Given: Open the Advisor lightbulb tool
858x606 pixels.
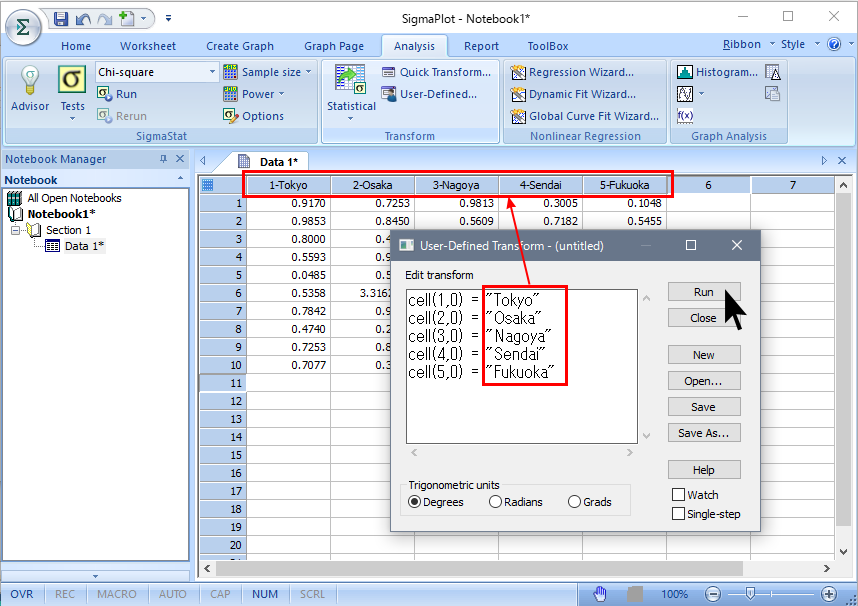Looking at the screenshot, I should click(30, 89).
